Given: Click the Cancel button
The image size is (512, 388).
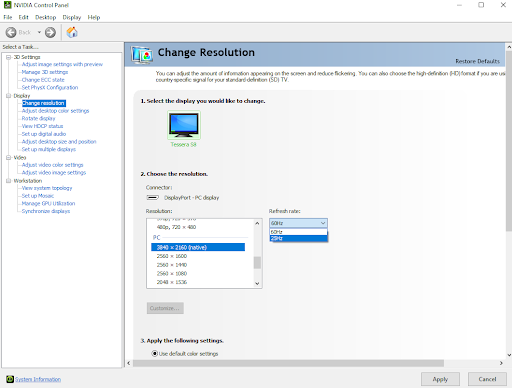Looking at the screenshot, I should pyautogui.click(x=487, y=379).
